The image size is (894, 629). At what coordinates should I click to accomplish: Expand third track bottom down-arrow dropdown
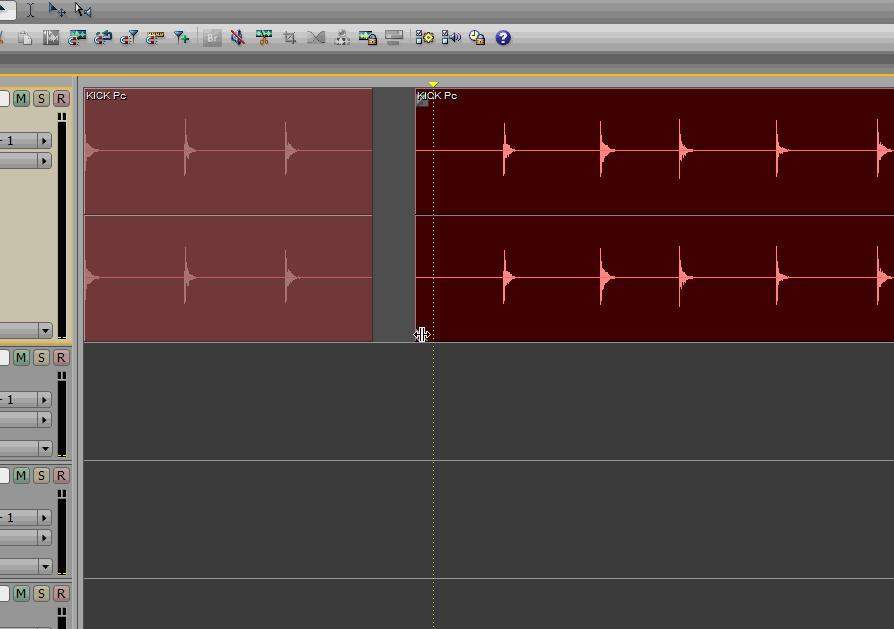45,567
